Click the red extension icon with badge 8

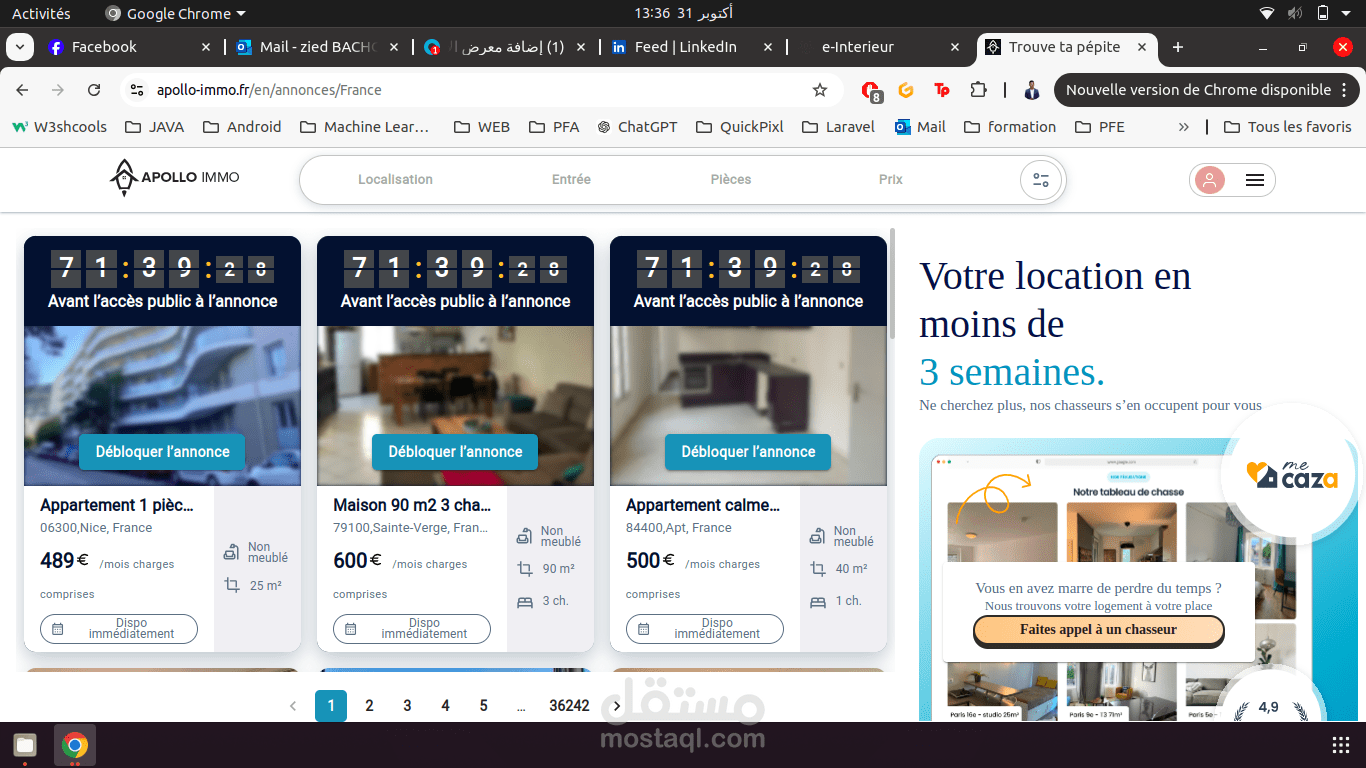871,91
